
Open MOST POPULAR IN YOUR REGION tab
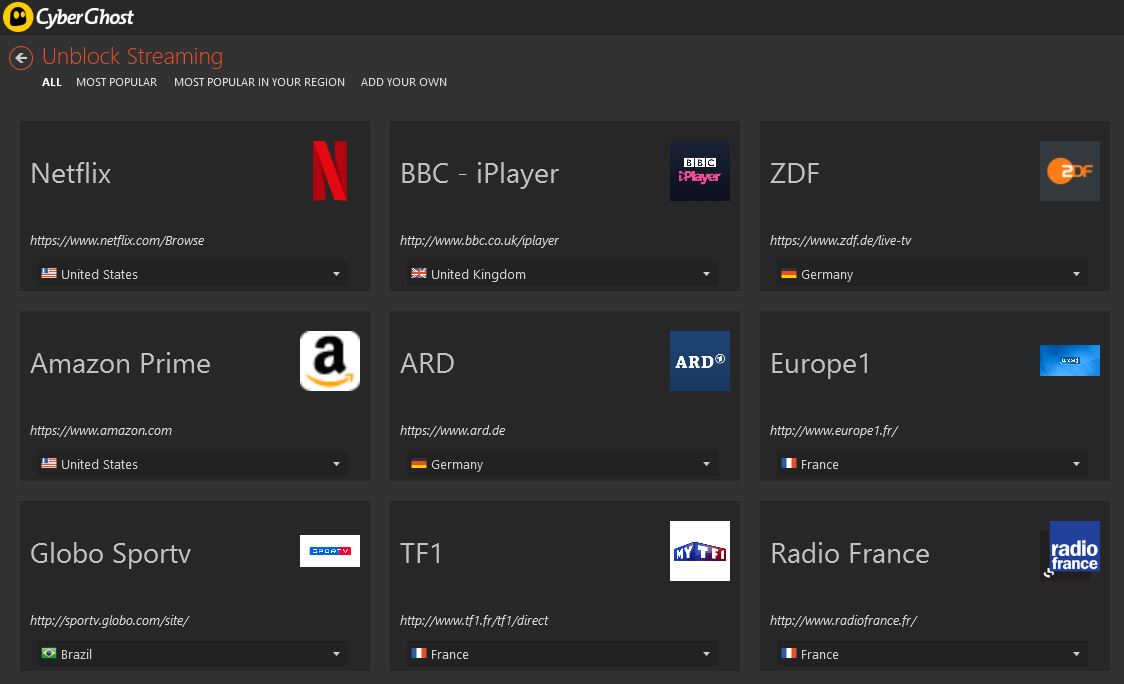tap(259, 82)
